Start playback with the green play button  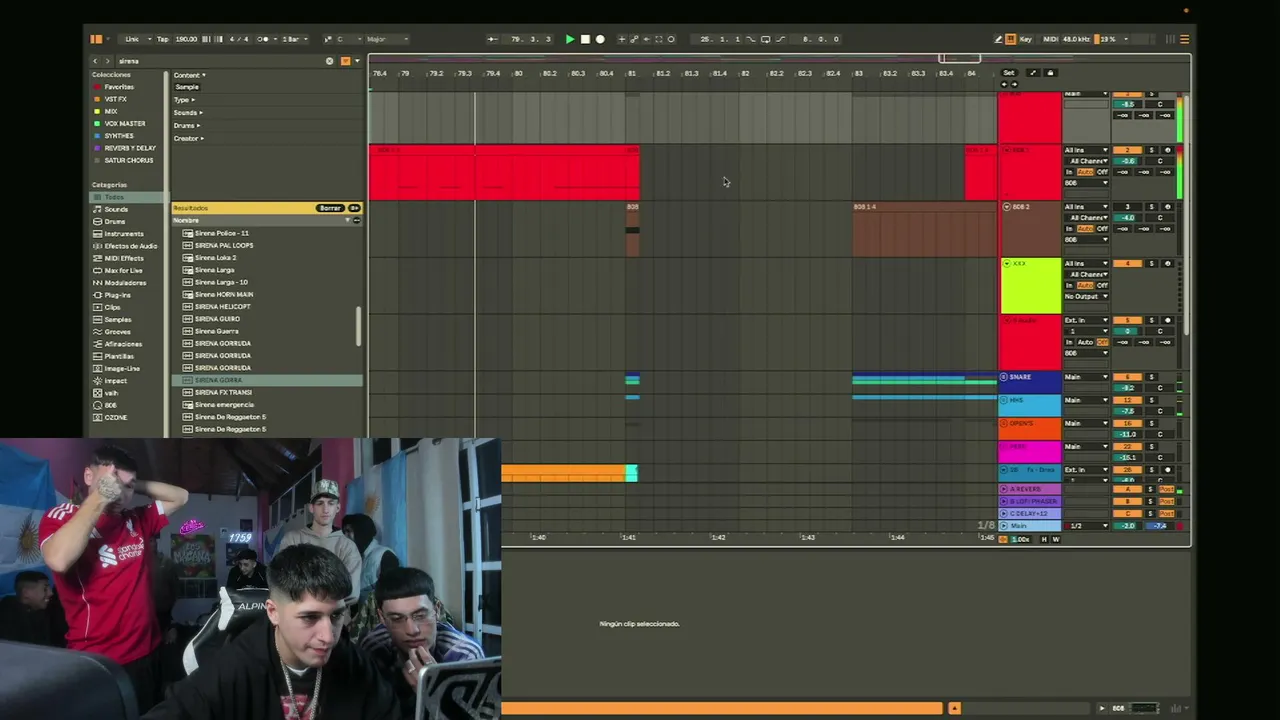[x=570, y=39]
